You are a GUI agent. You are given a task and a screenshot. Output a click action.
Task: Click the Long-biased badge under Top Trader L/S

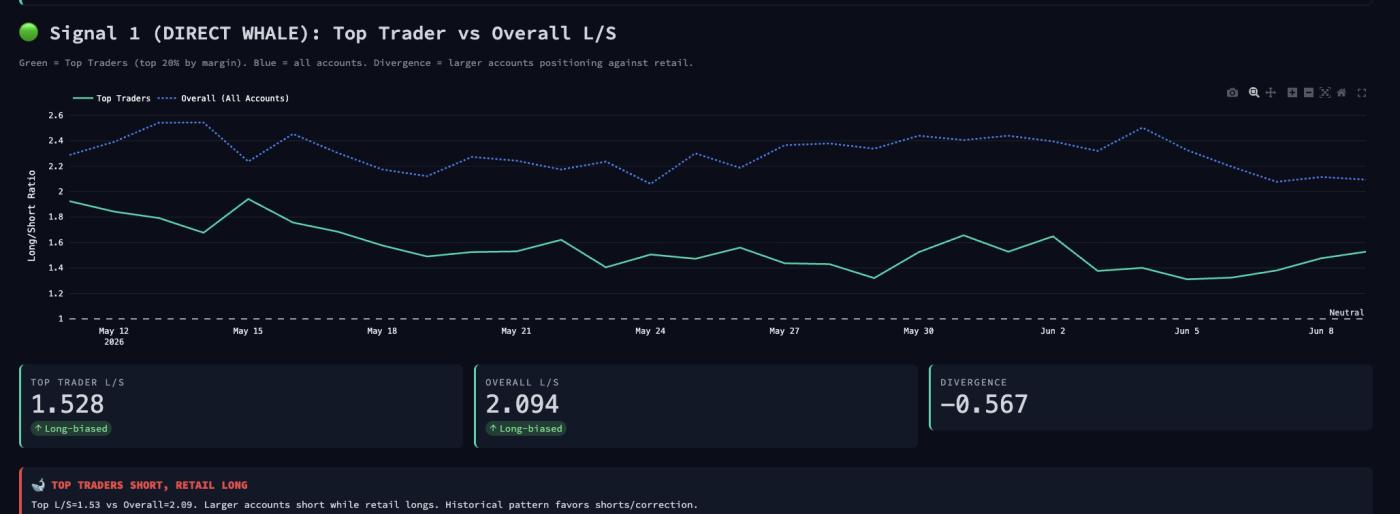click(x=70, y=428)
